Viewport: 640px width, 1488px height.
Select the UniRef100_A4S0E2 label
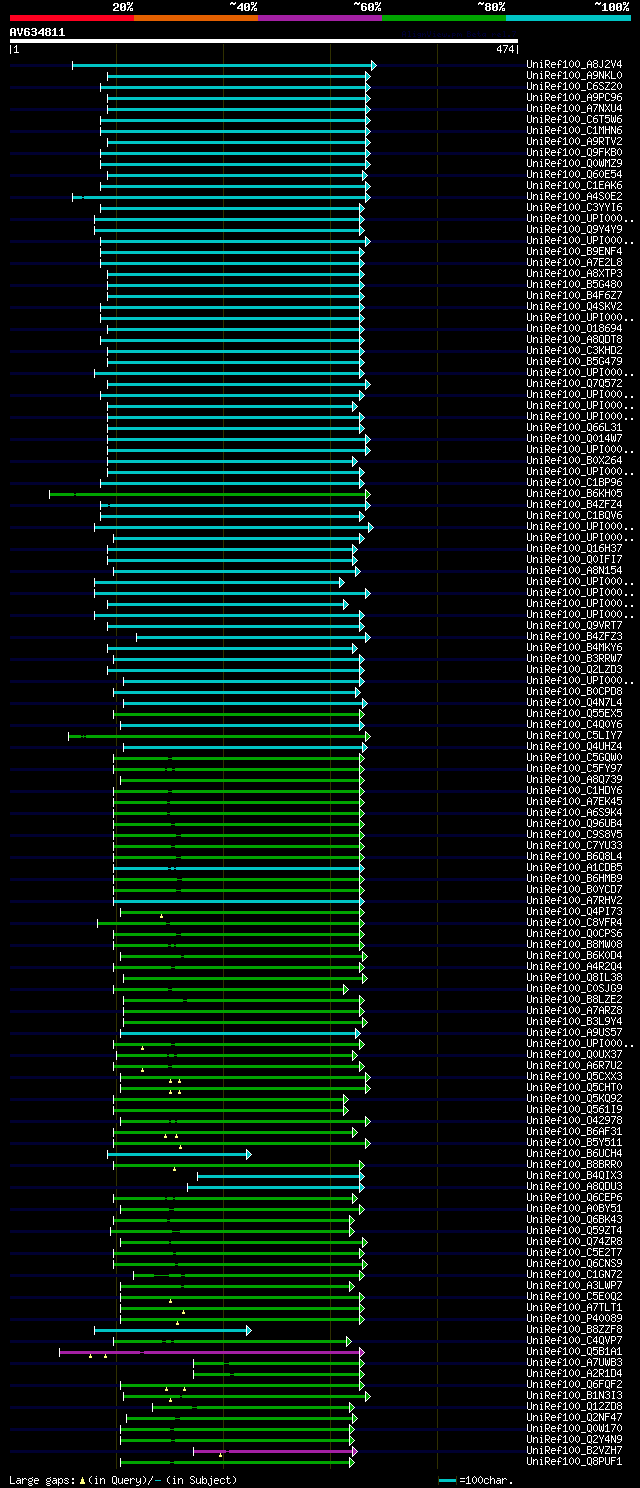pyautogui.click(x=574, y=197)
